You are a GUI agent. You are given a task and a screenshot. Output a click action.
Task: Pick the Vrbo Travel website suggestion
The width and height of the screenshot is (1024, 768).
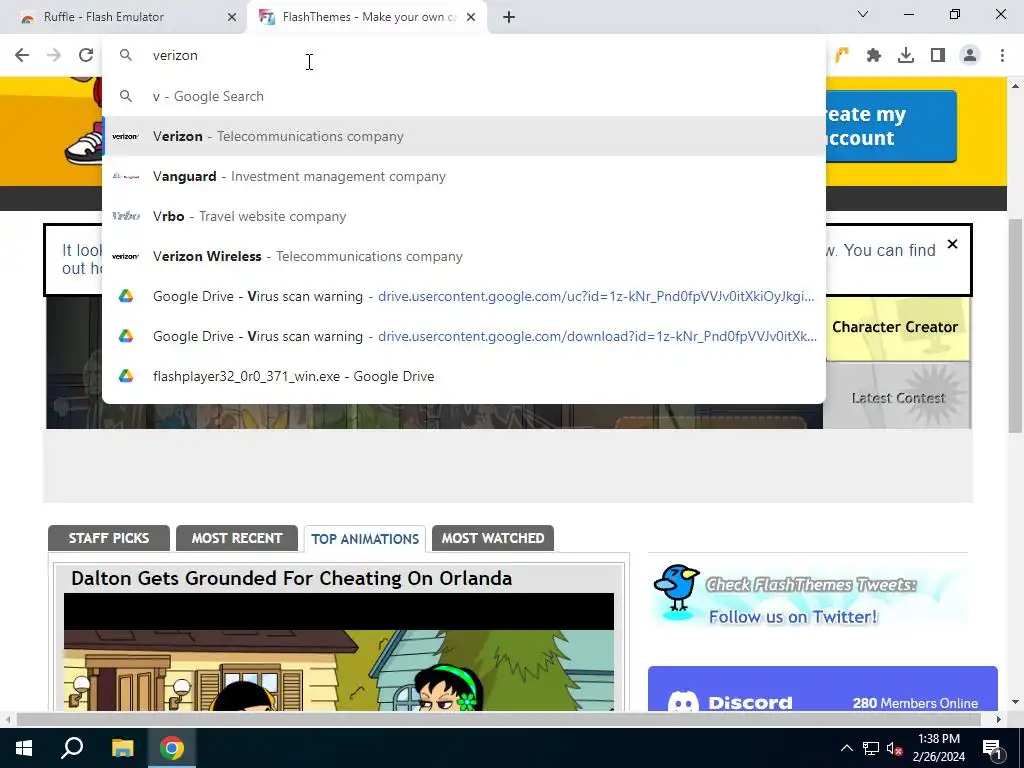[464, 216]
